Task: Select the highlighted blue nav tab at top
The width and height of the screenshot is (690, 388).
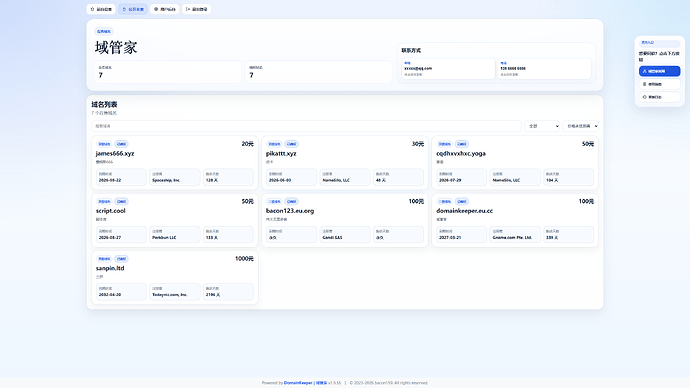Action: [133, 9]
